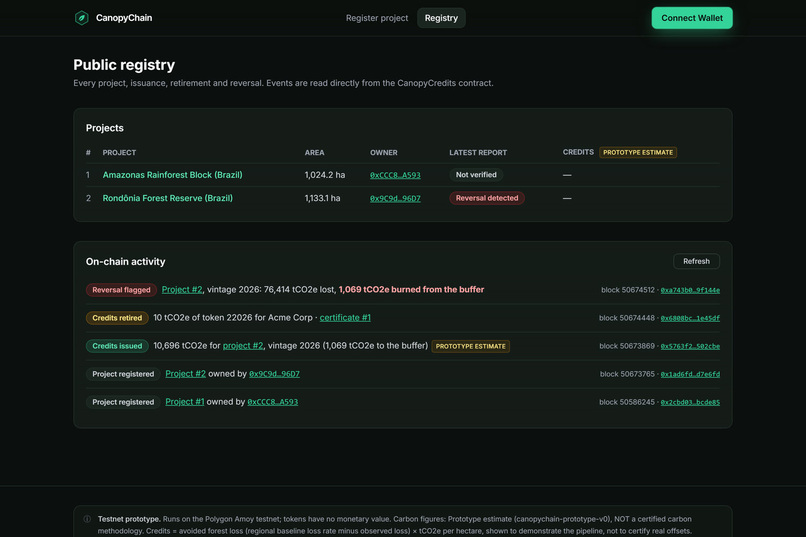The width and height of the screenshot is (806, 537).
Task: Open certificate #1 link
Action: click(x=345, y=318)
